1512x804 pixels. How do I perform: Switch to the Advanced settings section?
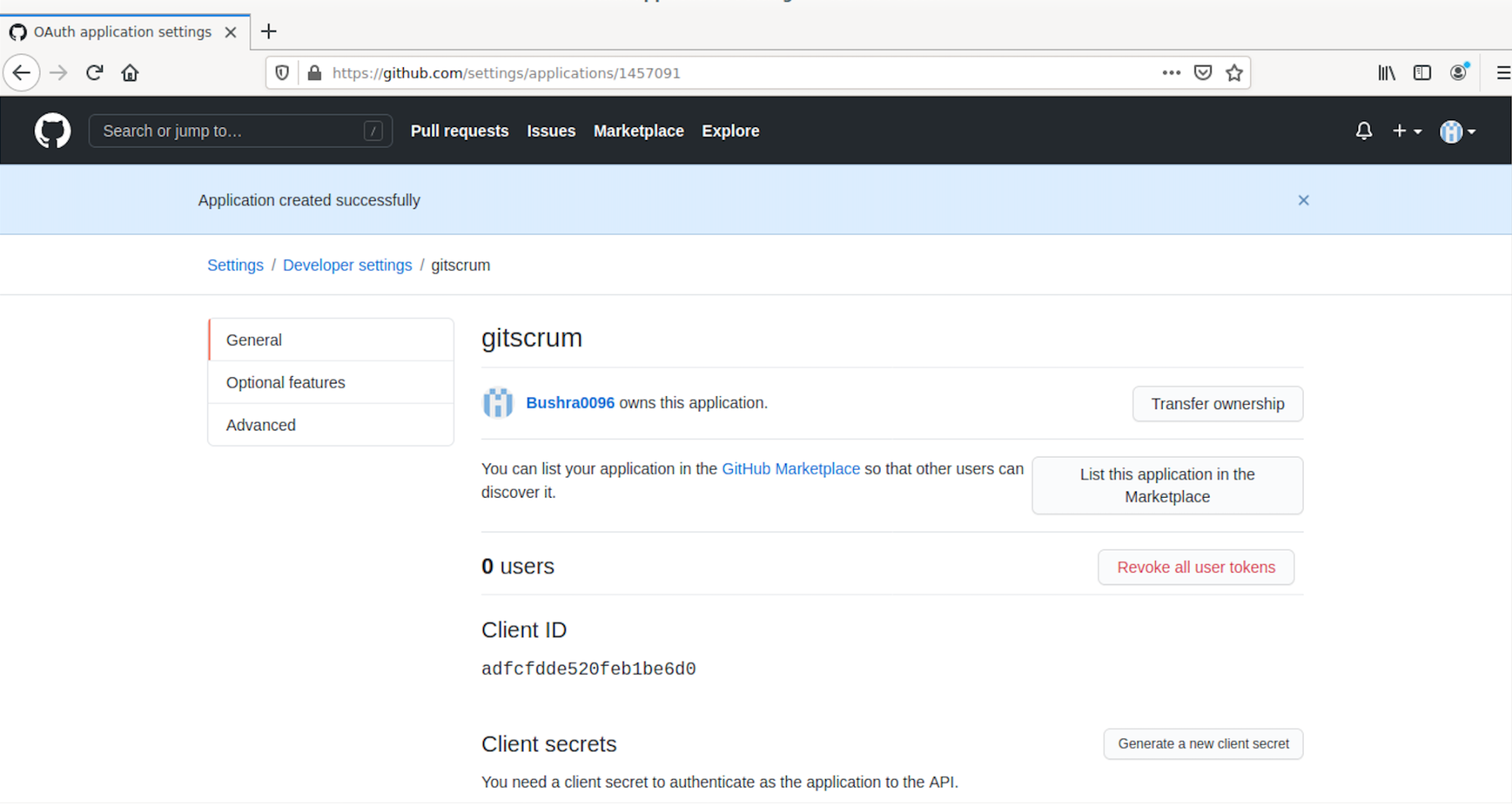tap(261, 425)
